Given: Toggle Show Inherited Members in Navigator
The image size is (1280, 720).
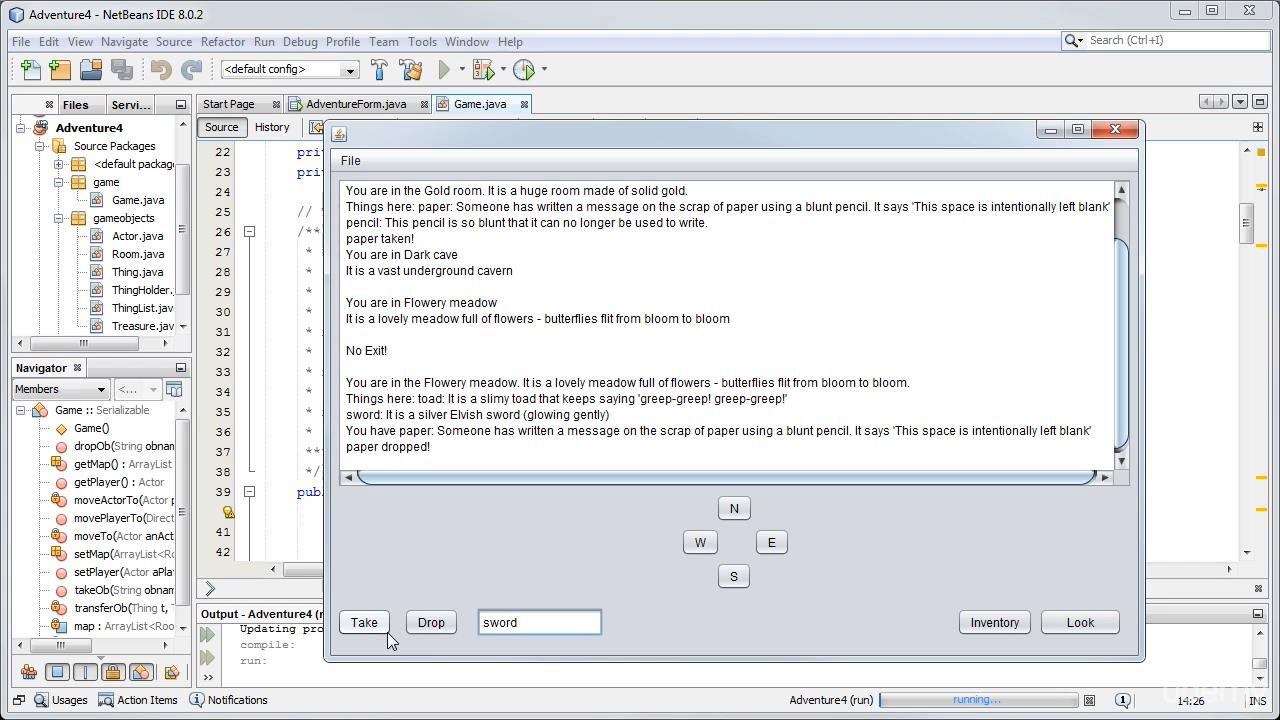Looking at the screenshot, I should pyautogui.click(x=29, y=672).
